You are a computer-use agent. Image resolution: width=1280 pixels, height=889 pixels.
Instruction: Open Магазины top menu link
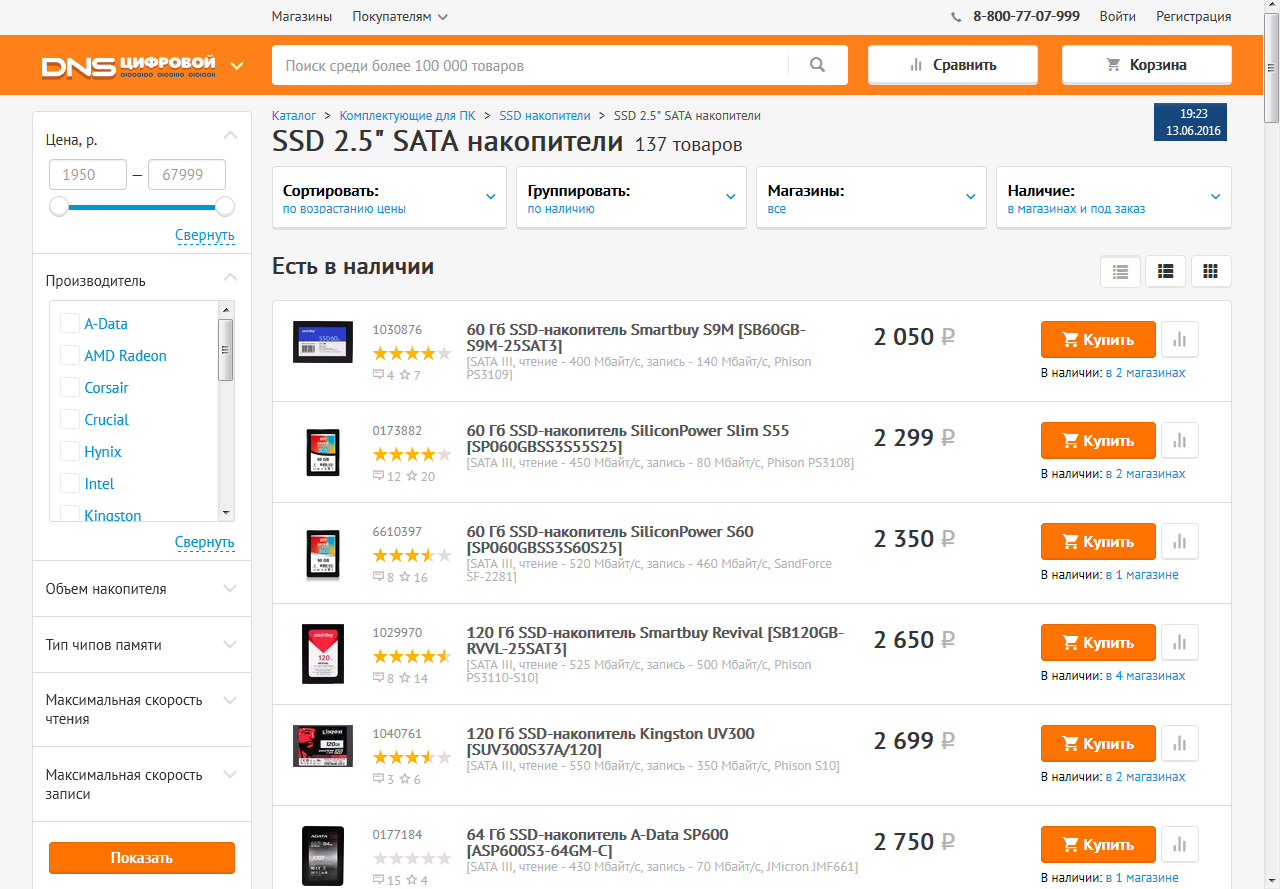302,16
